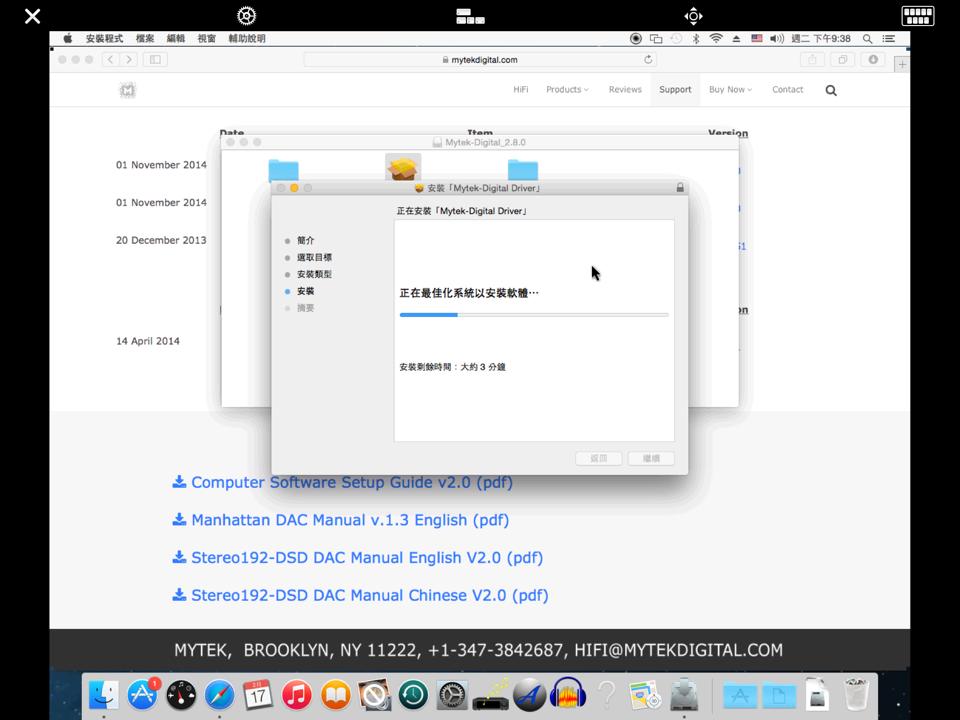Click the disabled 返回 button in installer
This screenshot has width=960, height=720.
599,459
